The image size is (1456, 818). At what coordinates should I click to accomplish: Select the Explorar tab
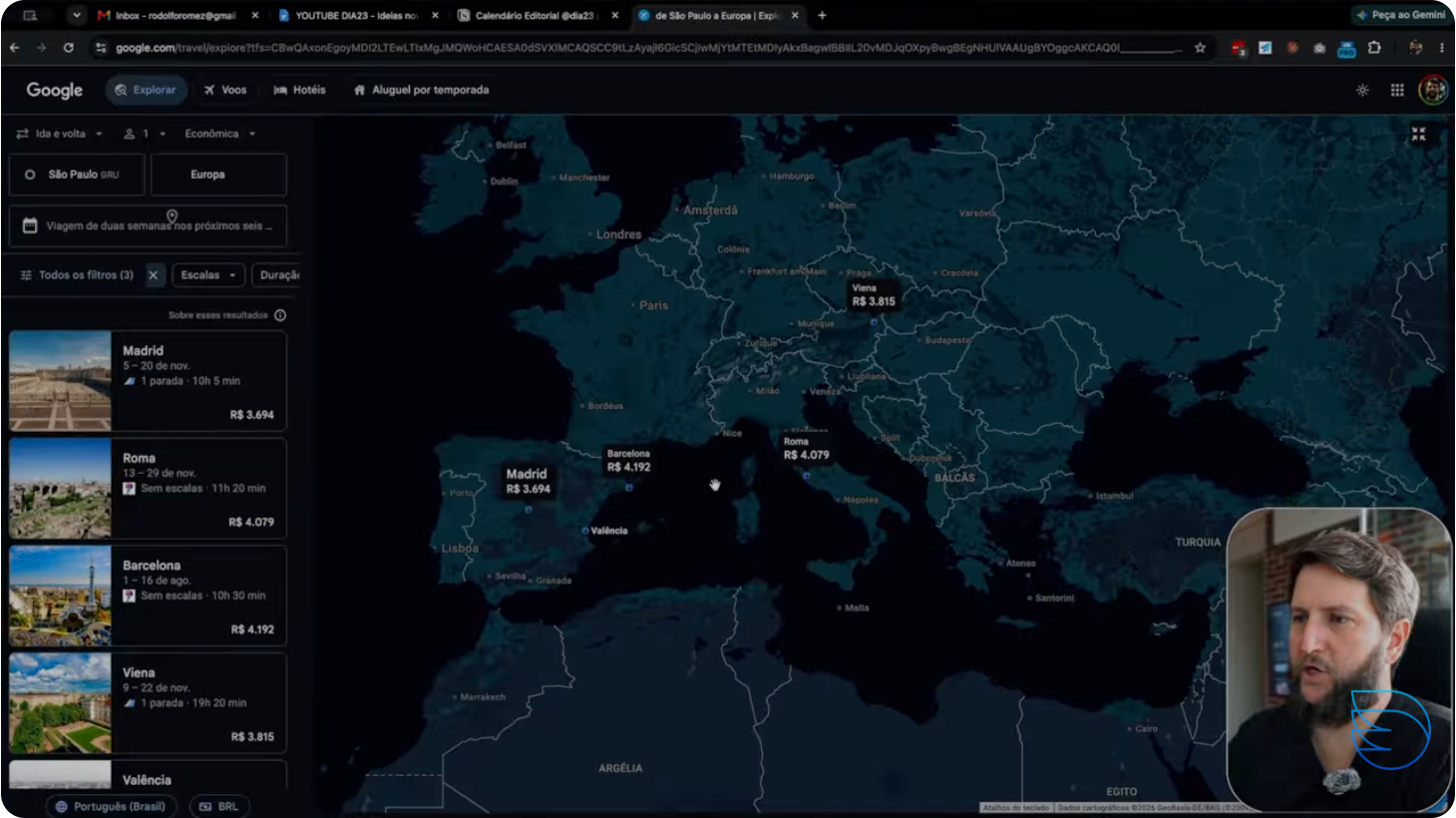click(146, 90)
